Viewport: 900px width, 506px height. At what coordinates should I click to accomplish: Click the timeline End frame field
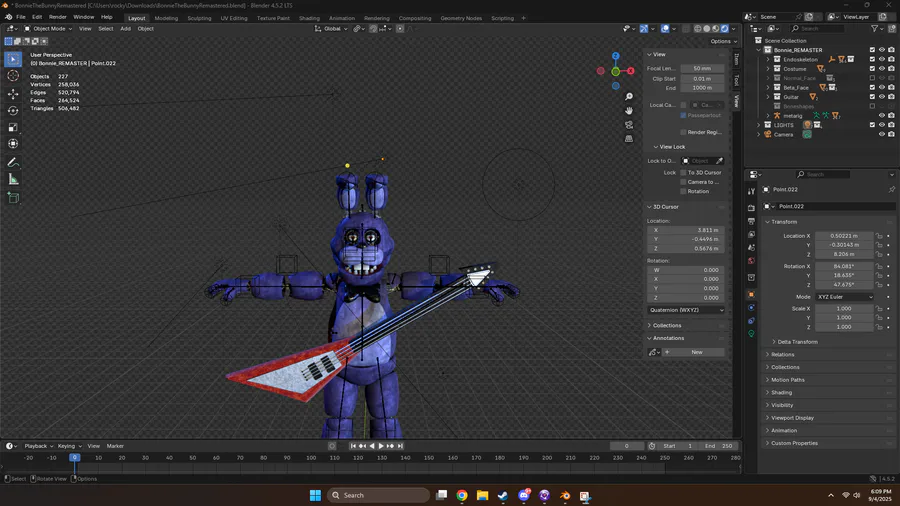(719, 446)
